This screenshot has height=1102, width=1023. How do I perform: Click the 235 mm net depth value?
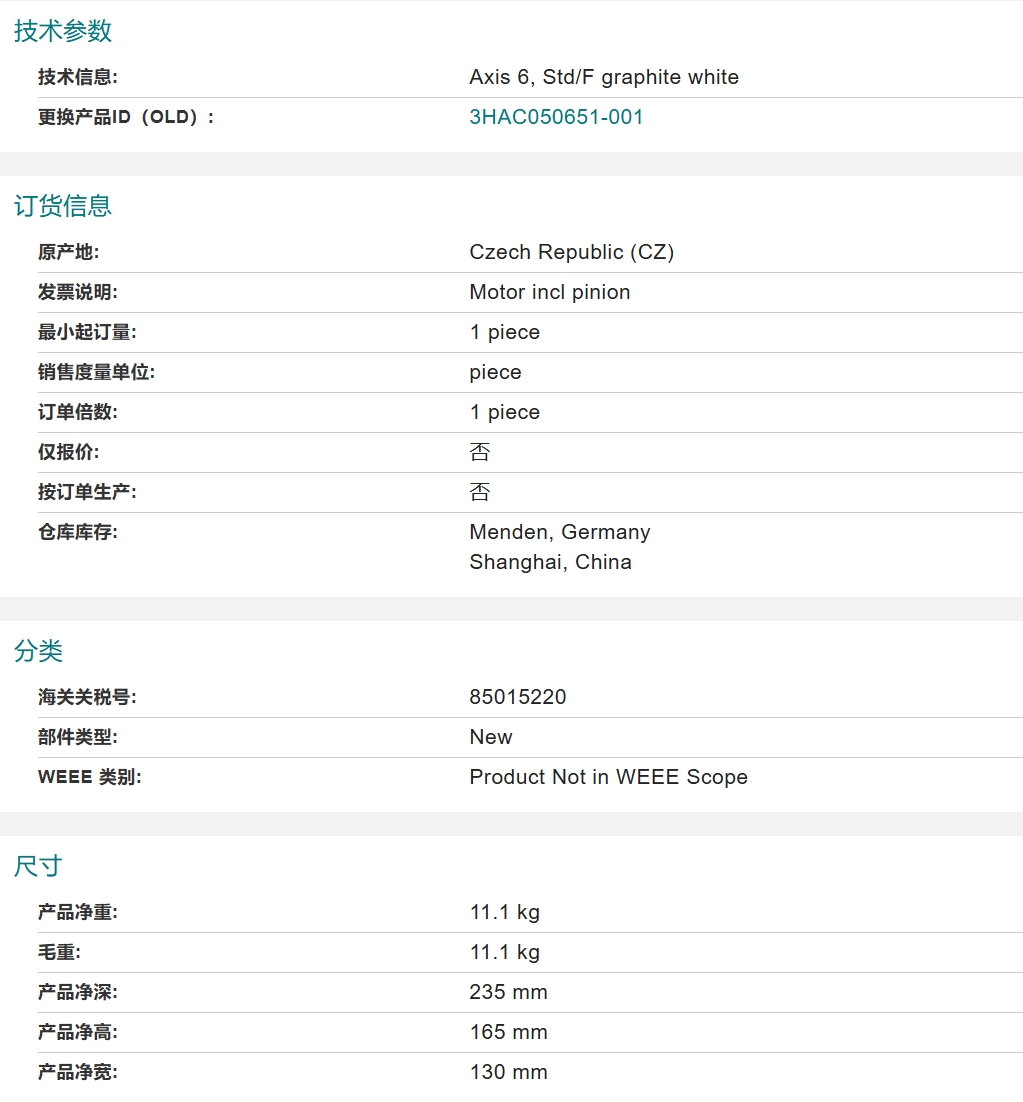click(x=508, y=992)
